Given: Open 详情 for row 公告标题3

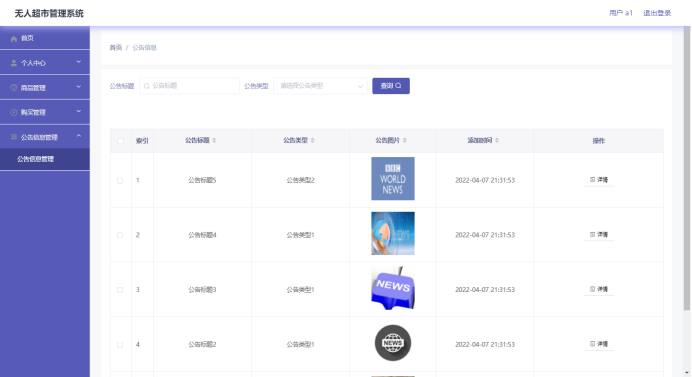Looking at the screenshot, I should click(599, 289).
